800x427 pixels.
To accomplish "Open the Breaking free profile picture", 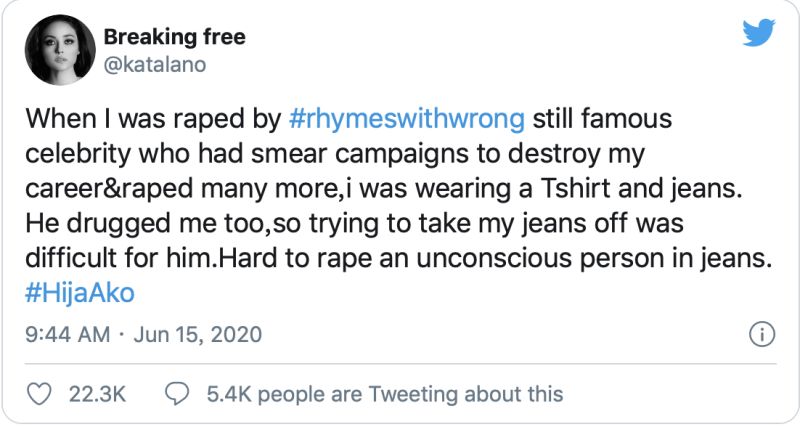I will (60, 49).
